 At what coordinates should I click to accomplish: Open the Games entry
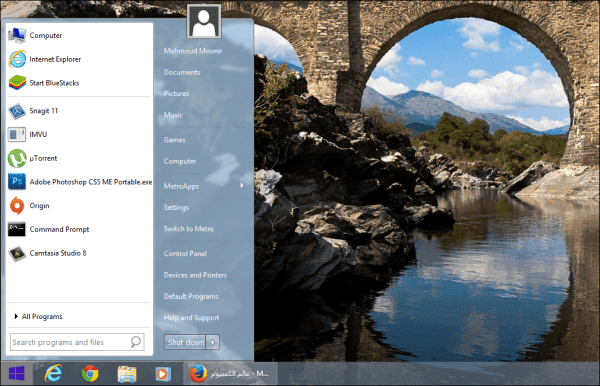pos(174,140)
